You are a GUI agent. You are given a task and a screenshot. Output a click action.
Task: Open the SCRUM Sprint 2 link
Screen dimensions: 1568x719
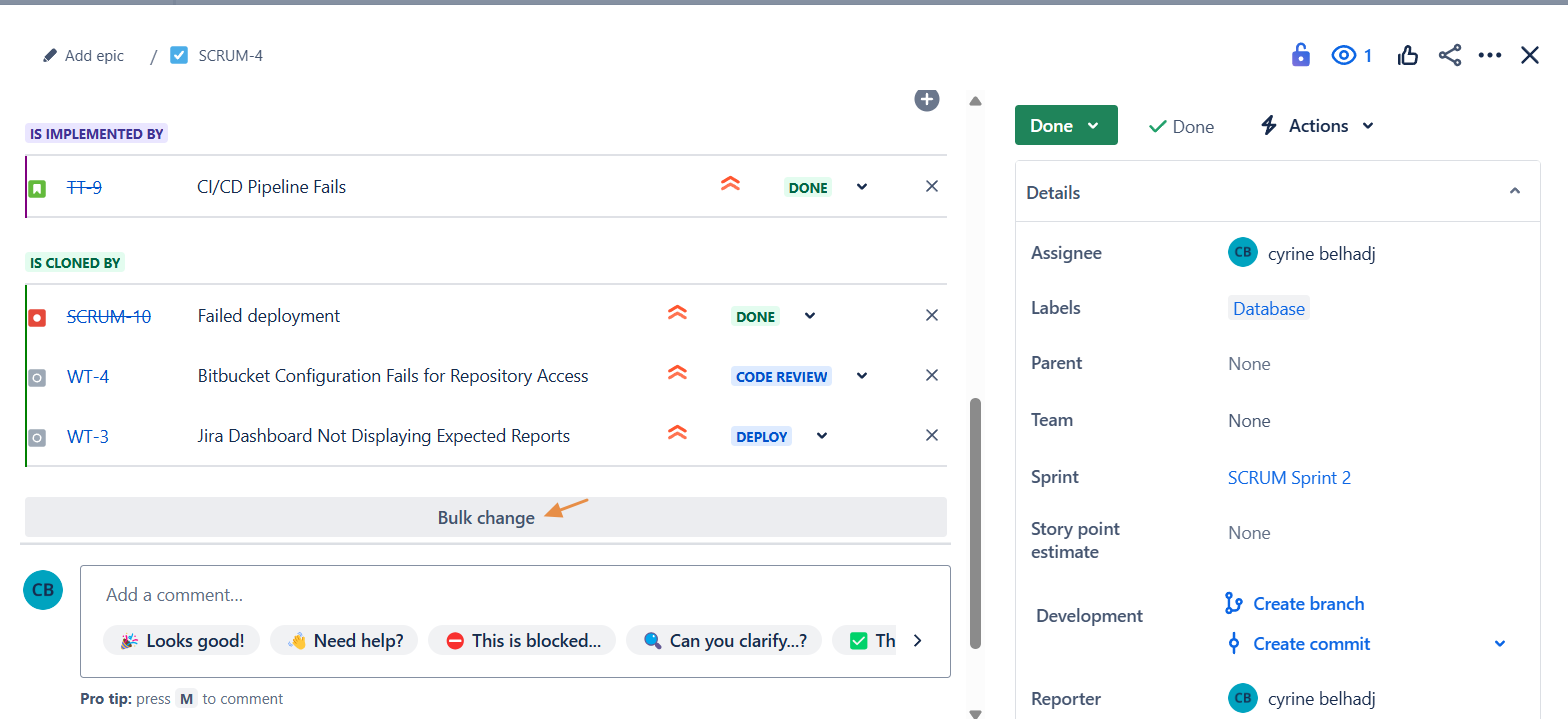[x=1289, y=477]
